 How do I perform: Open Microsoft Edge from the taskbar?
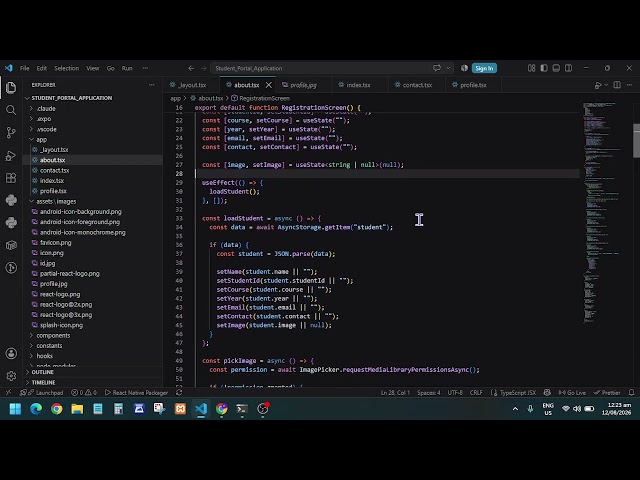click(x=36, y=409)
